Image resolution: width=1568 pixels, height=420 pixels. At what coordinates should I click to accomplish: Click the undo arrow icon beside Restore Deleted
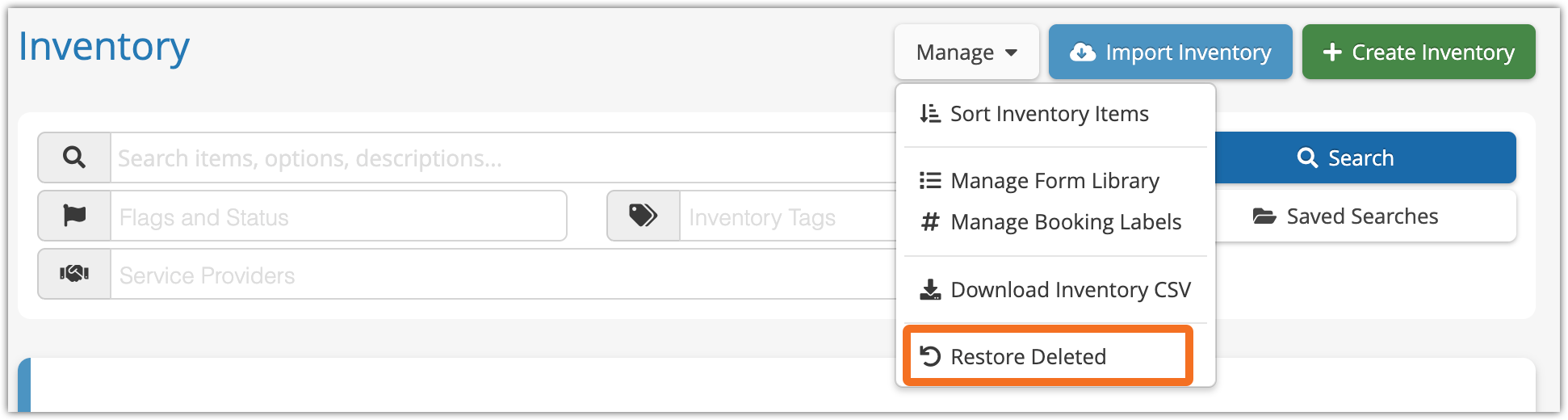tap(930, 356)
